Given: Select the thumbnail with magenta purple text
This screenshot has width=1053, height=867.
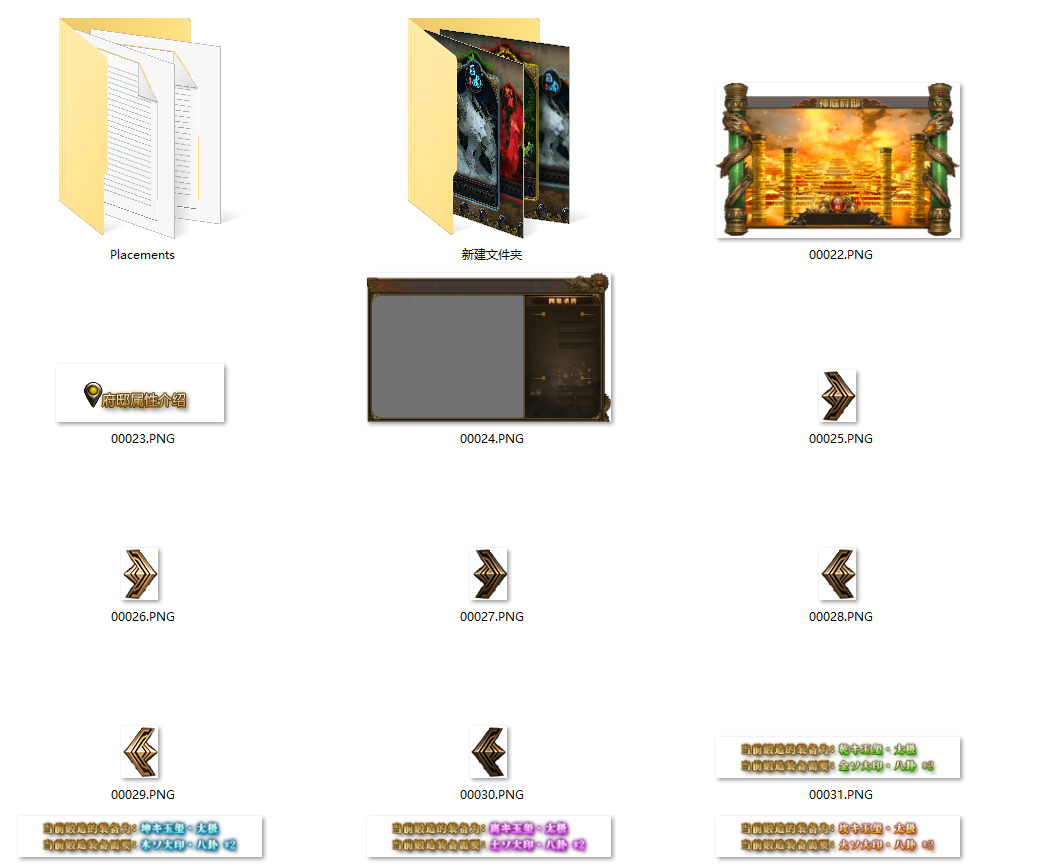Looking at the screenshot, I should [489, 837].
